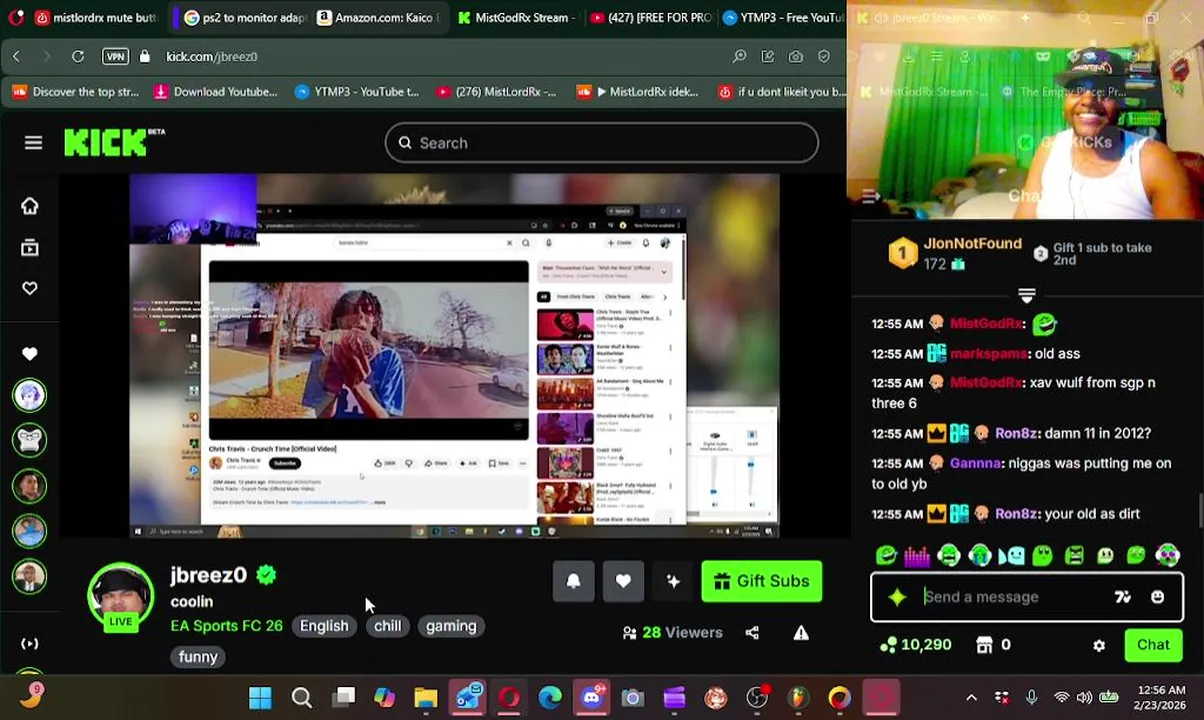Toggle the browser VPN badge
The height and width of the screenshot is (720, 1204).
click(x=115, y=57)
